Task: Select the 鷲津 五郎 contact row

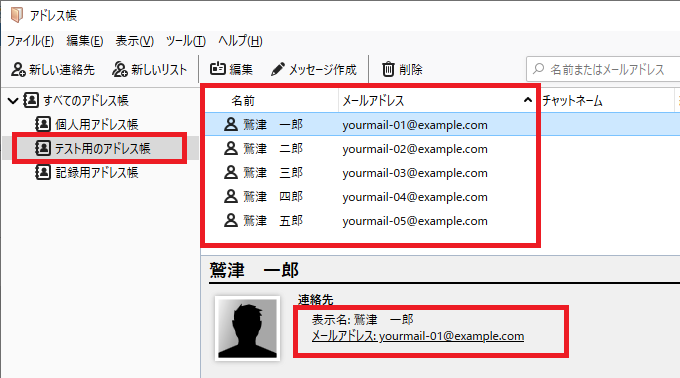Action: [370, 221]
